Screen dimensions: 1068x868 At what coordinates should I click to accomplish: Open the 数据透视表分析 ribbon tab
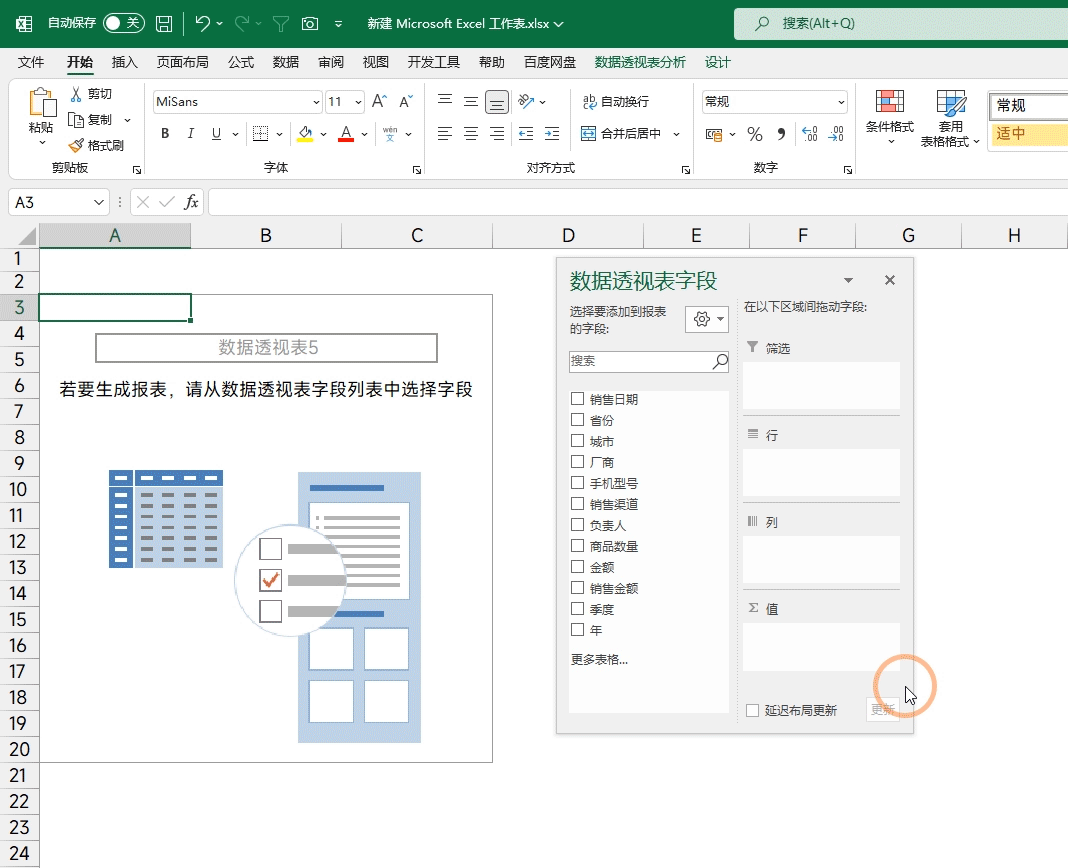[x=640, y=62]
